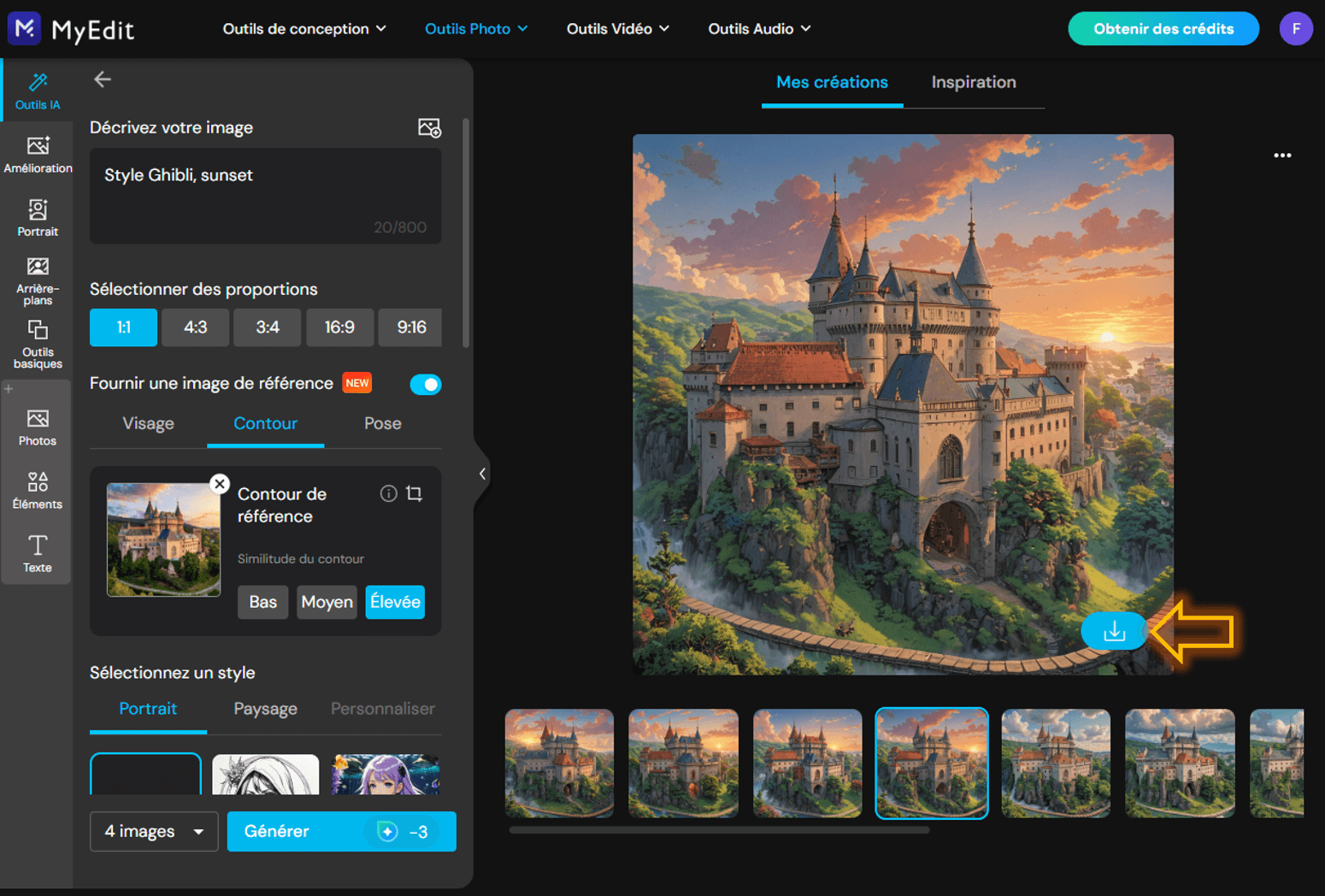Open the Portrait sidebar tool
The width and height of the screenshot is (1325, 896).
click(38, 218)
